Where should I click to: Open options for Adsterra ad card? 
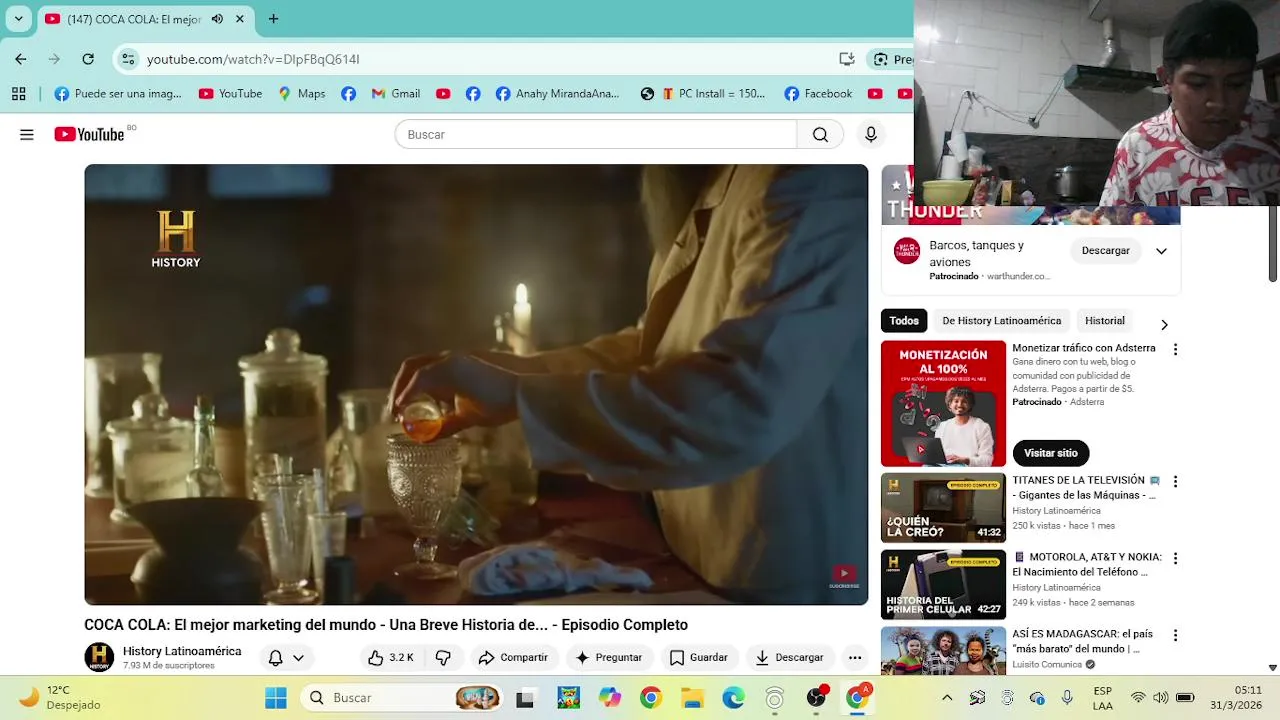[x=1175, y=349]
